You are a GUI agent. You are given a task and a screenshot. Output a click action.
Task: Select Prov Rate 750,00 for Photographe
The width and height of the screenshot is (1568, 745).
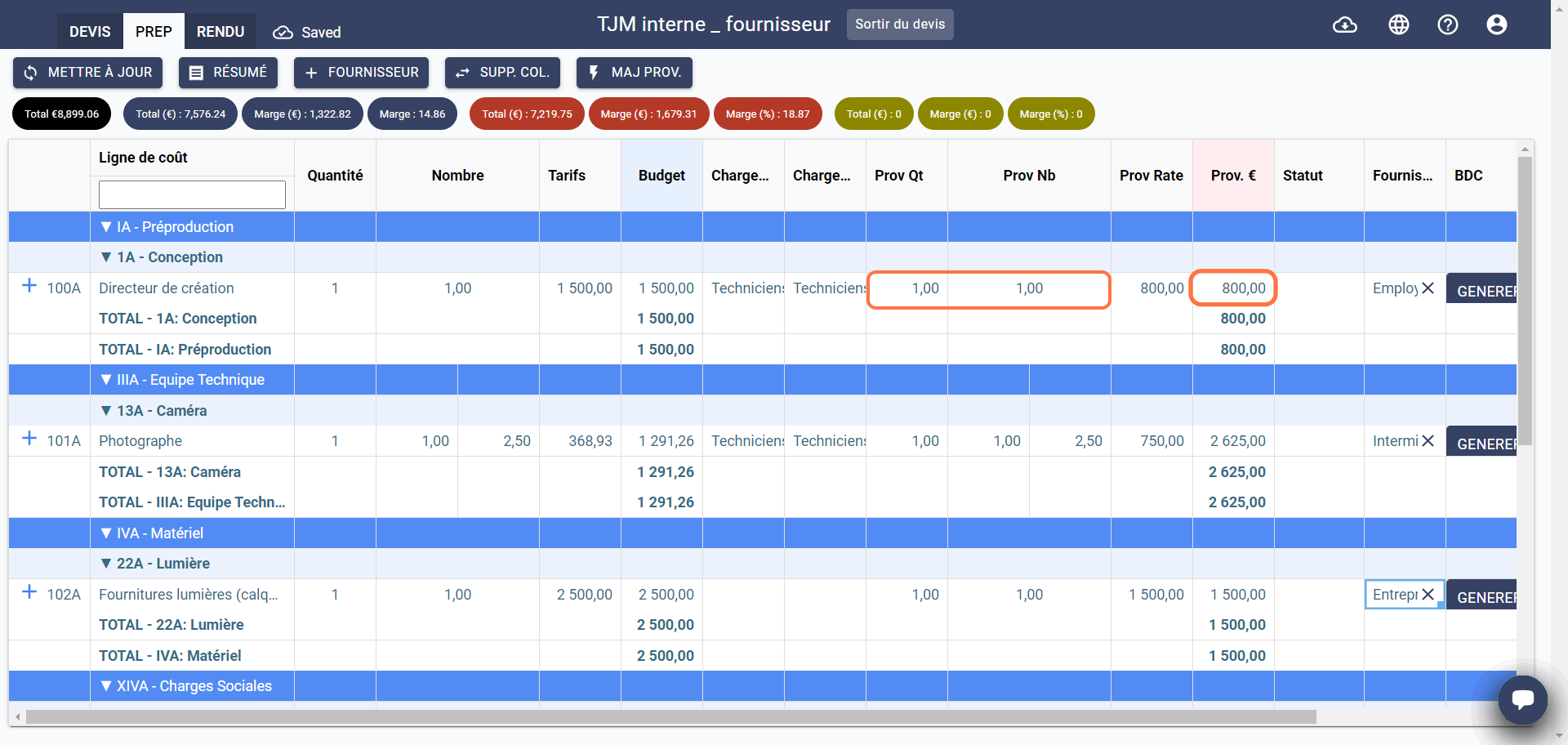1151,441
